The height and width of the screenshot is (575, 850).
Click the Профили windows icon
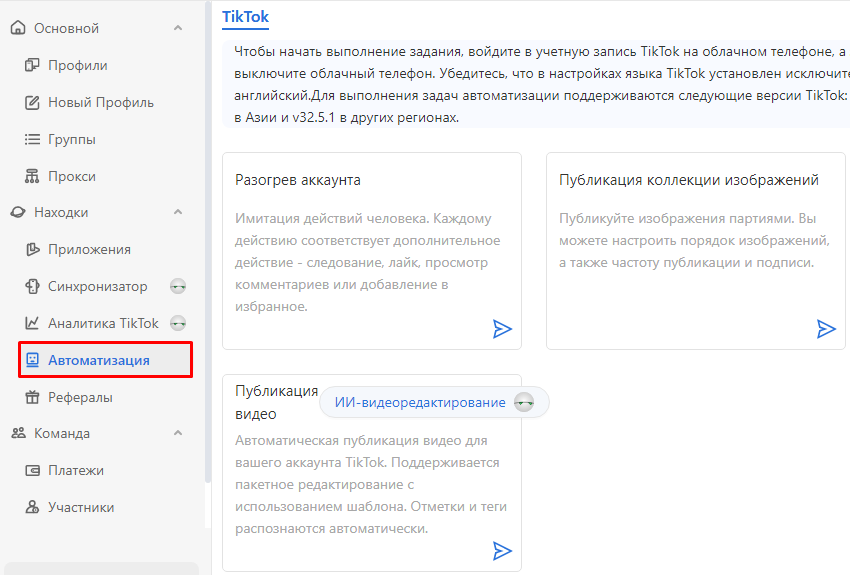coord(32,65)
